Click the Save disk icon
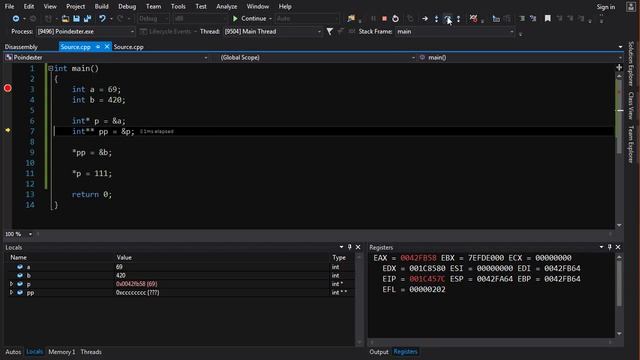The width and height of the screenshot is (640, 360). pyautogui.click(x=76, y=19)
